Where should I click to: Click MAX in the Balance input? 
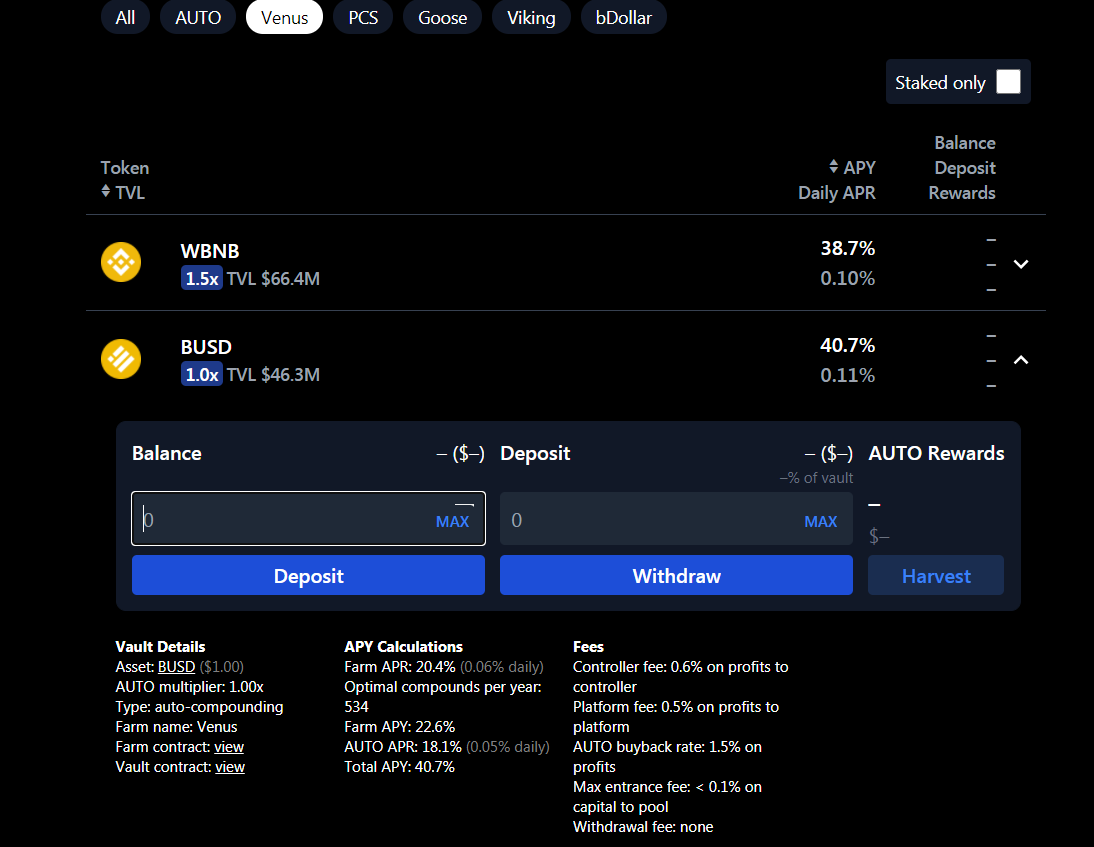(452, 522)
